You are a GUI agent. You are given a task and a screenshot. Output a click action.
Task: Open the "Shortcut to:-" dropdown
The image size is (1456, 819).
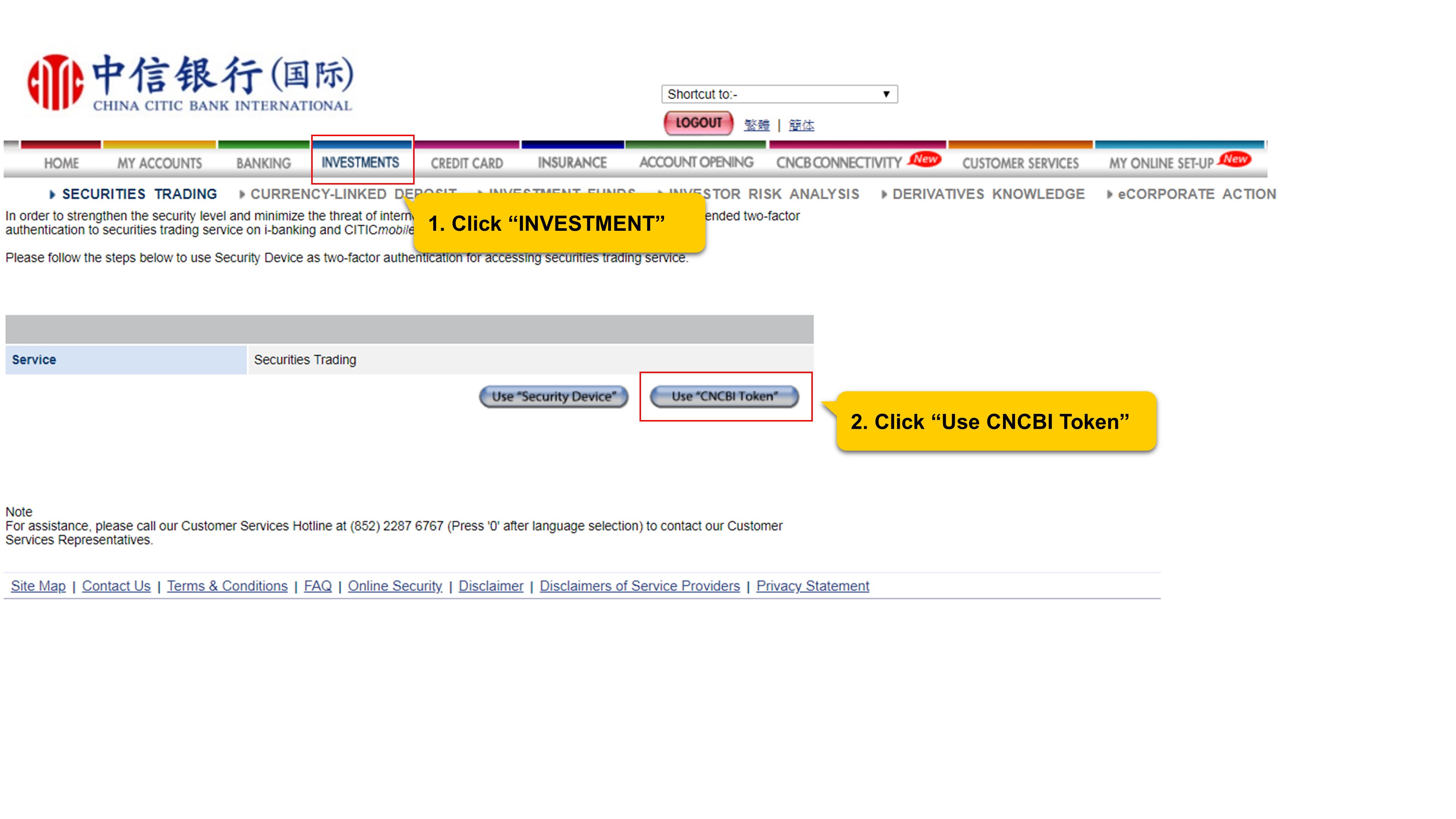point(779,94)
